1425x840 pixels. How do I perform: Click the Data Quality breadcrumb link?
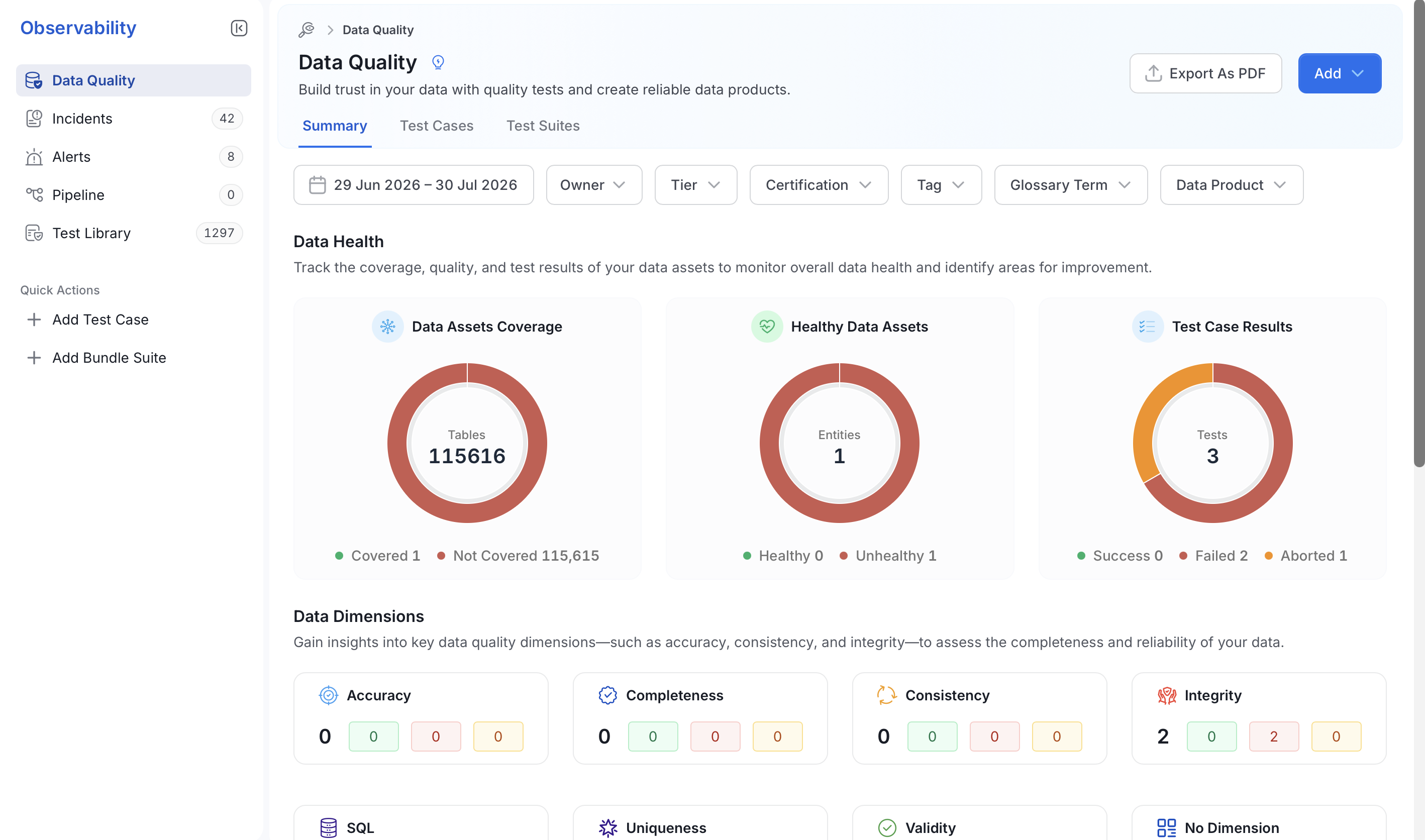click(x=378, y=30)
